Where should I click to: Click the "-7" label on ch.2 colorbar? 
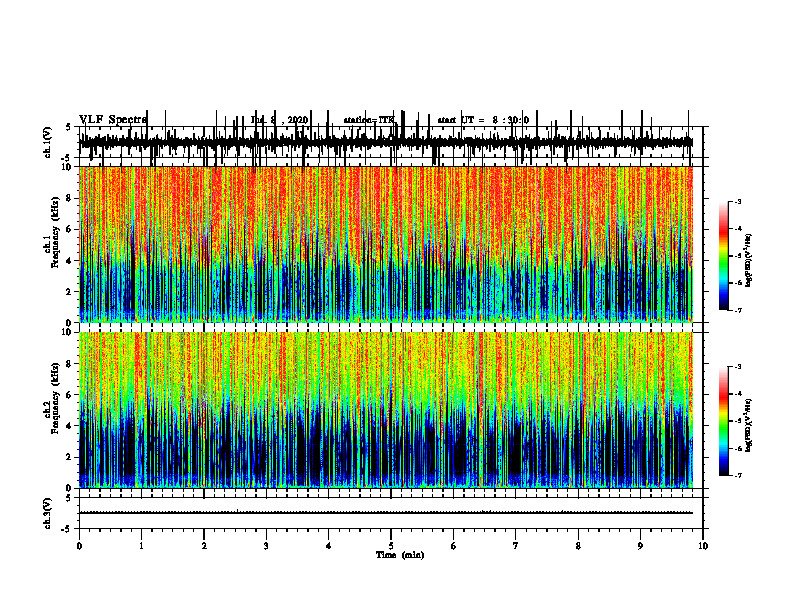click(737, 475)
